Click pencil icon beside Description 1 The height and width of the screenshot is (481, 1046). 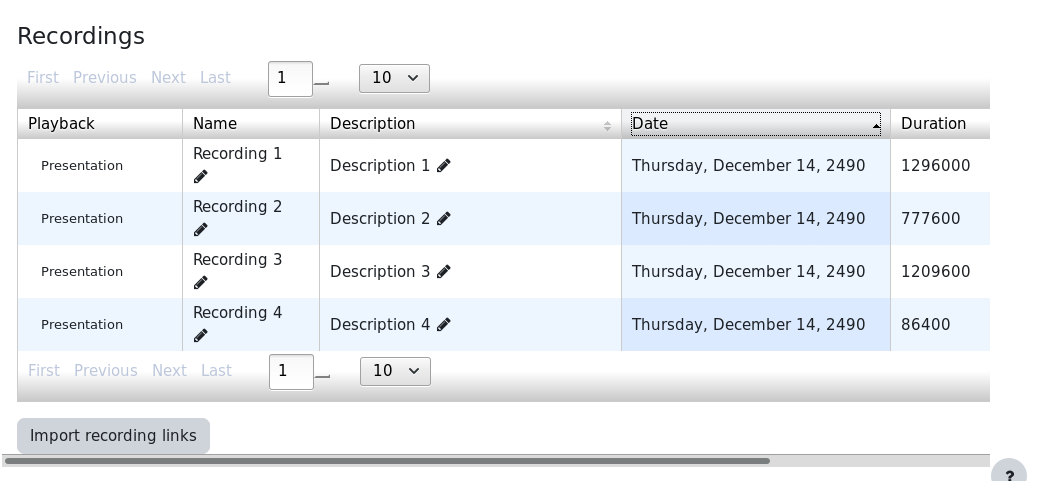point(444,165)
